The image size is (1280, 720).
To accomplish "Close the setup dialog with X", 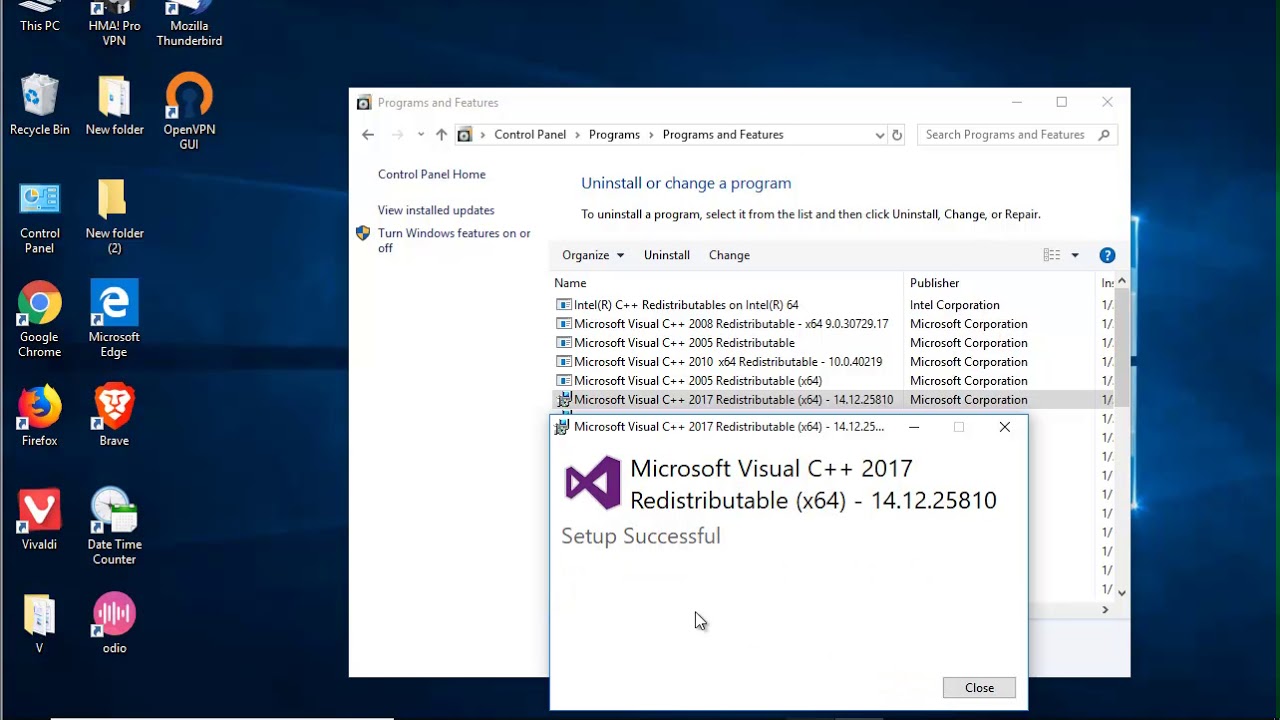I will click(x=1004, y=427).
